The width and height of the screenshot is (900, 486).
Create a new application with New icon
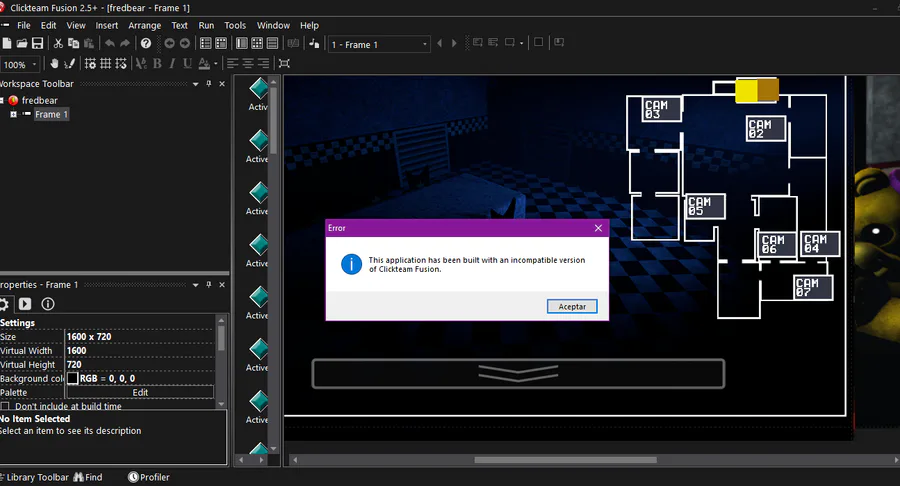point(6,43)
